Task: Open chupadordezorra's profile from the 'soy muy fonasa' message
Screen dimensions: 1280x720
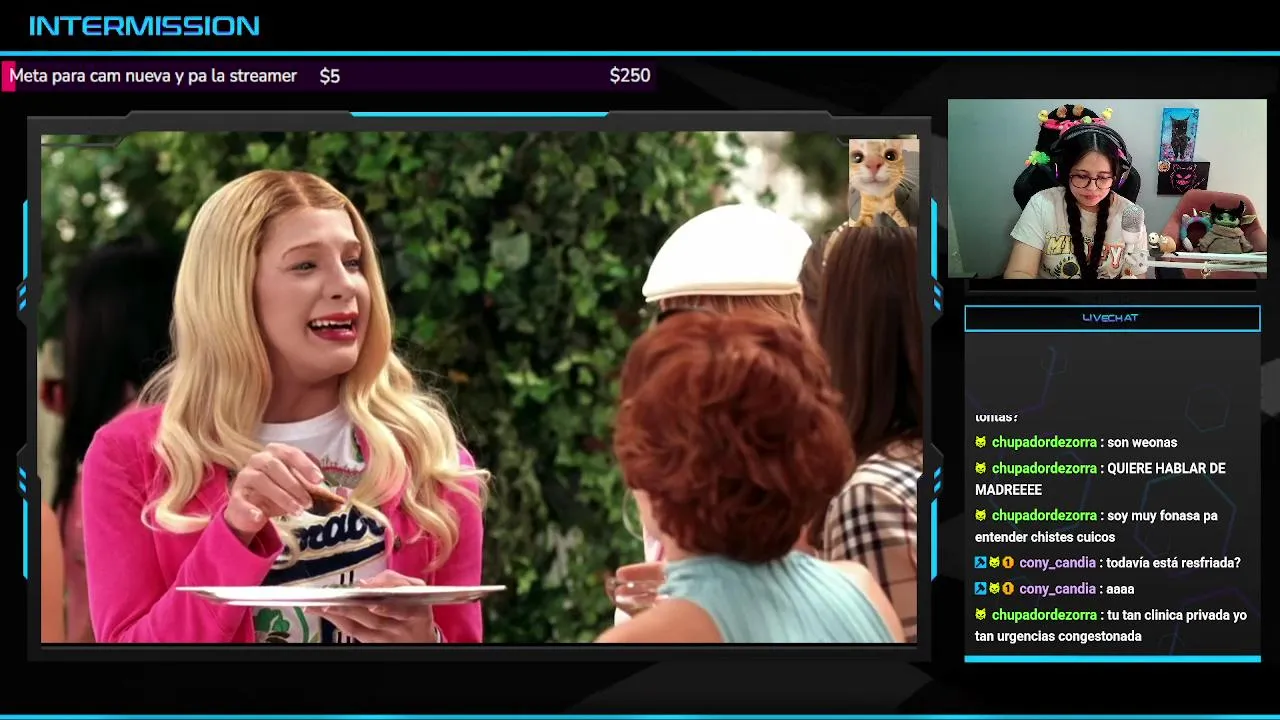Action: coord(1044,516)
